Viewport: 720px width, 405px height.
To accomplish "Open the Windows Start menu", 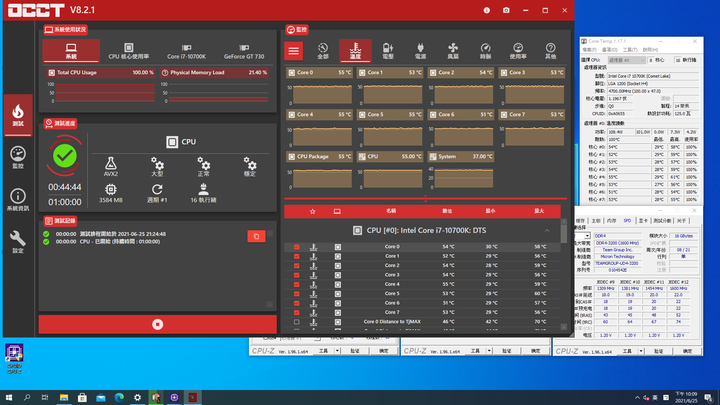I will click(8, 398).
